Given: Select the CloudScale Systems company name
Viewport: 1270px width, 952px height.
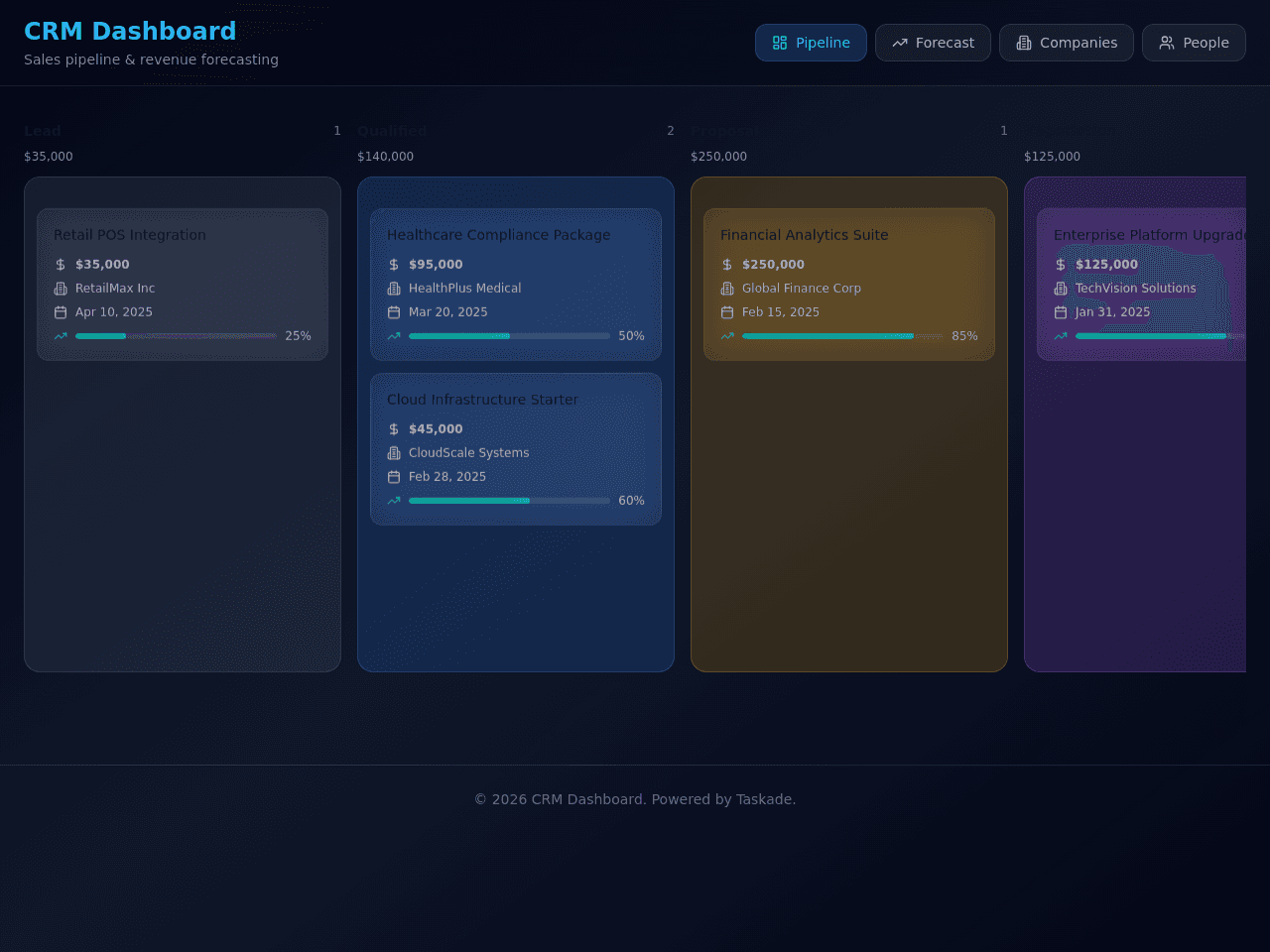Looking at the screenshot, I should (x=469, y=453).
